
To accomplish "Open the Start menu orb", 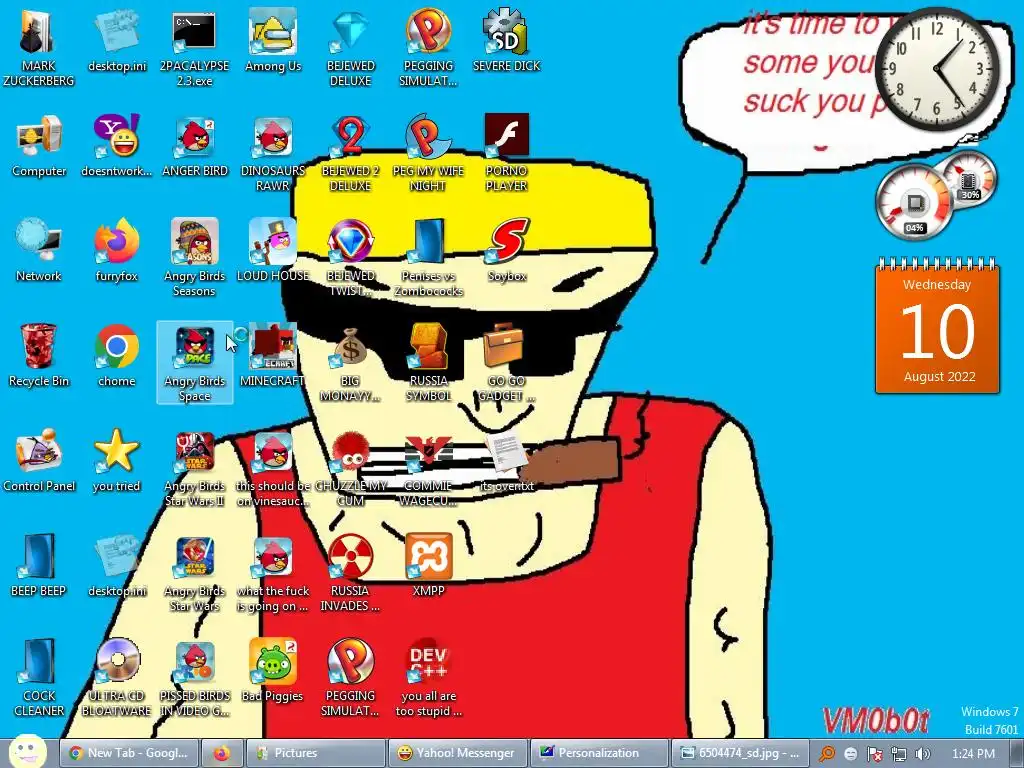I will pyautogui.click(x=26, y=752).
